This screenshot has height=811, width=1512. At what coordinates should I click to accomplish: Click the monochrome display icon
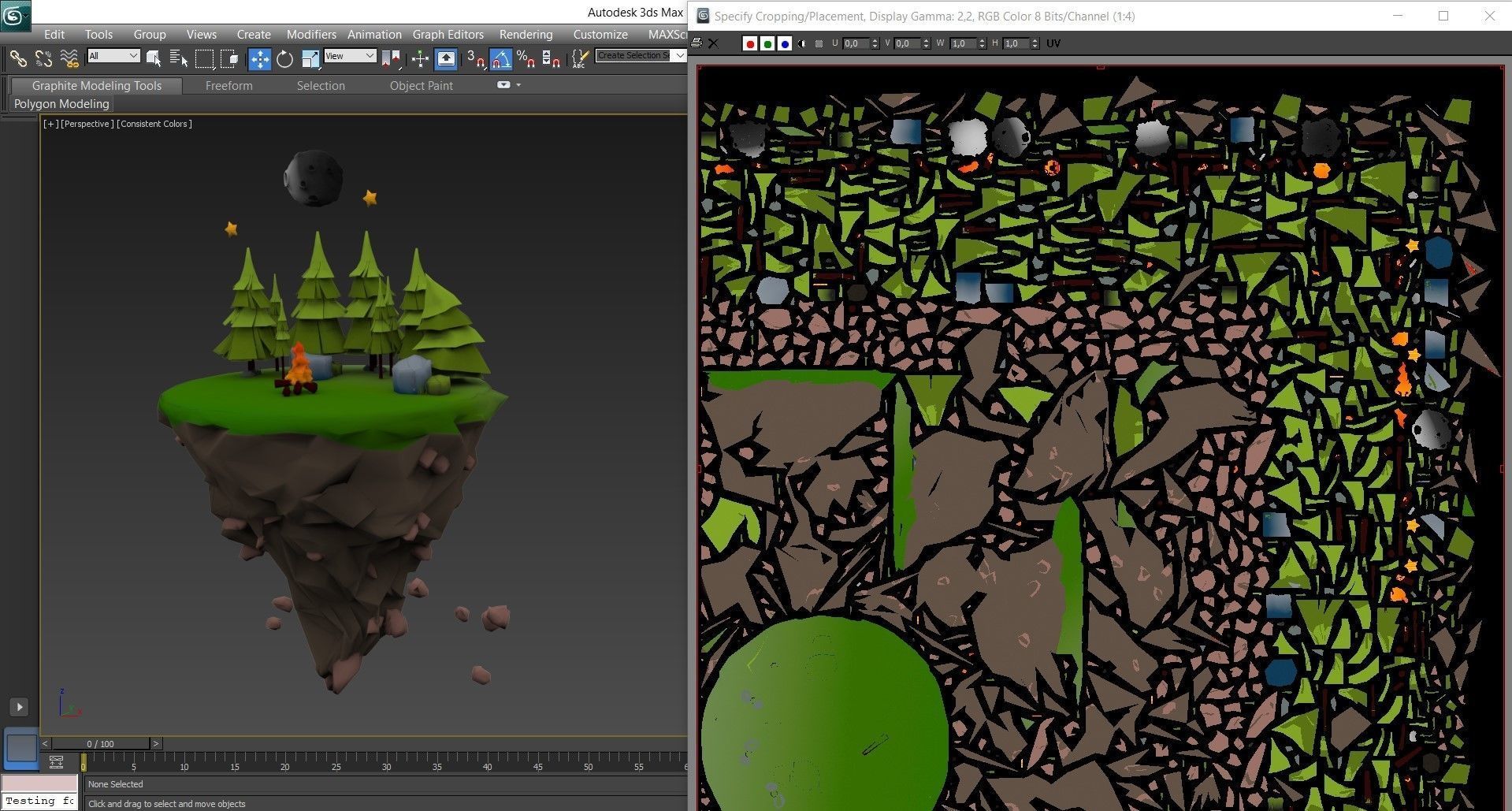(x=819, y=43)
